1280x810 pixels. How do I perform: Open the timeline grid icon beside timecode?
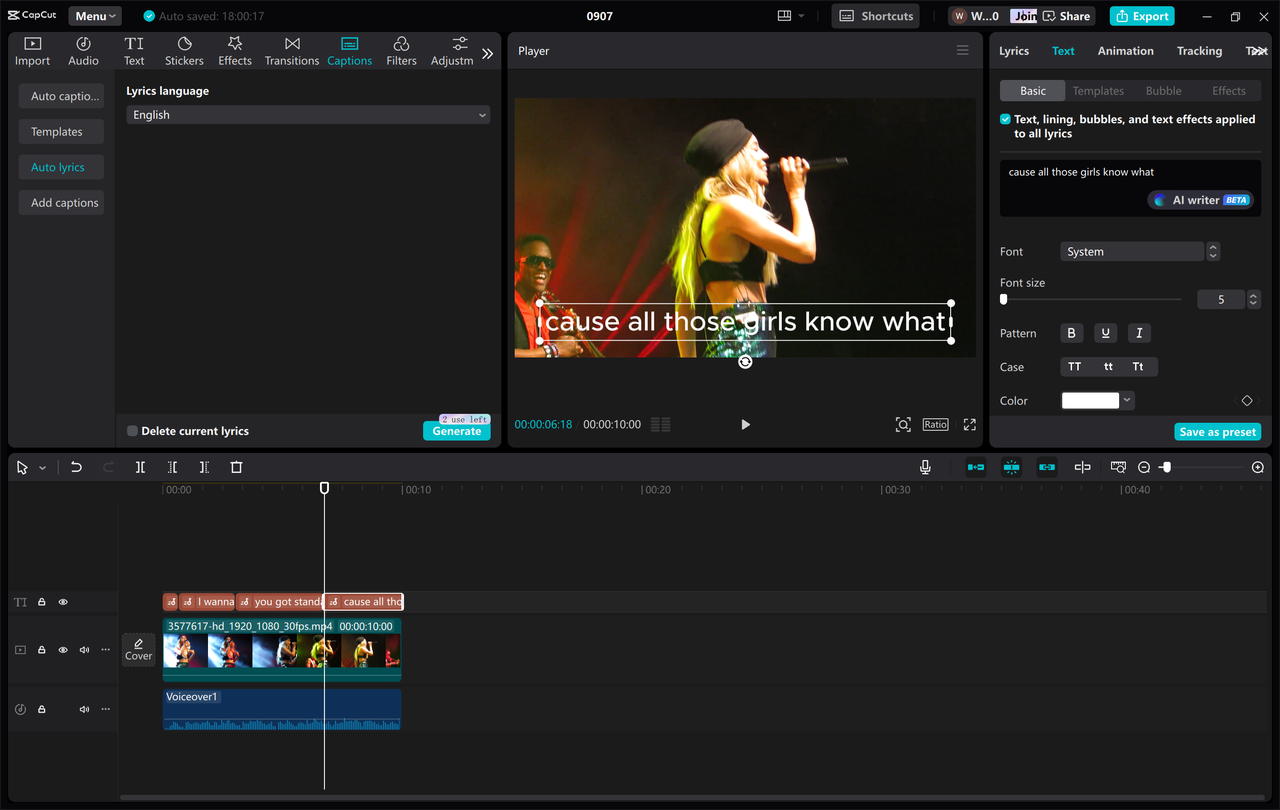coord(661,424)
